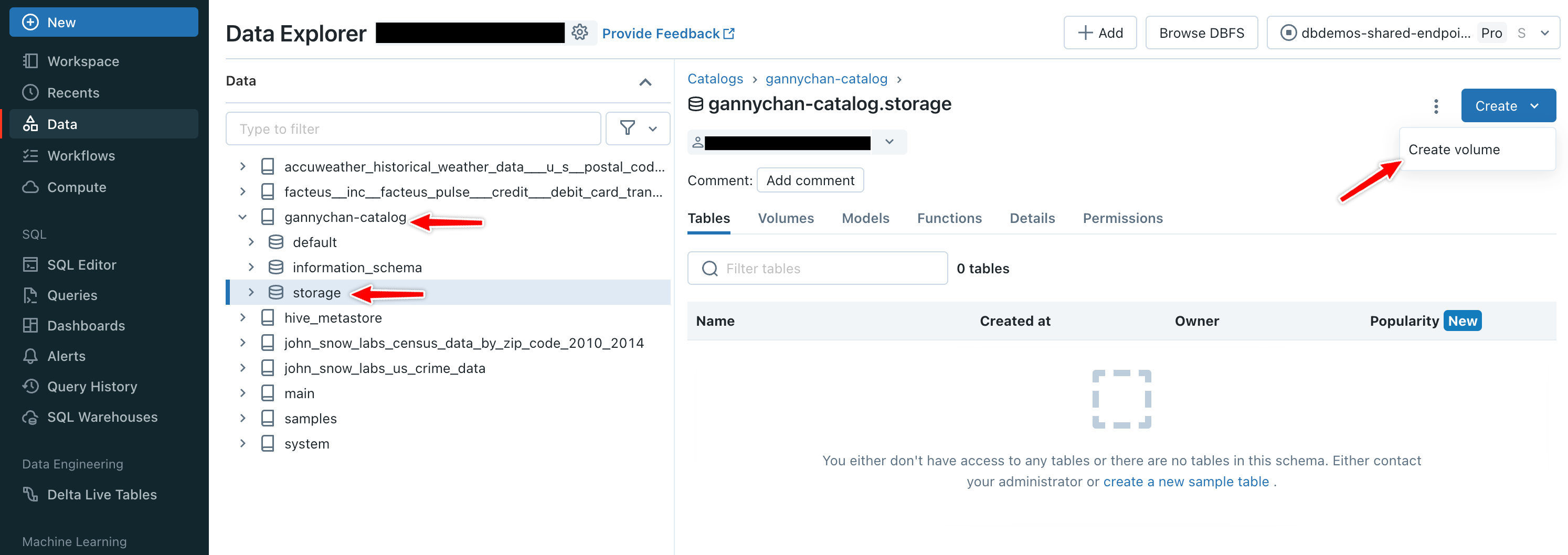
Task: Open the owner dropdown arrow
Action: point(889,142)
